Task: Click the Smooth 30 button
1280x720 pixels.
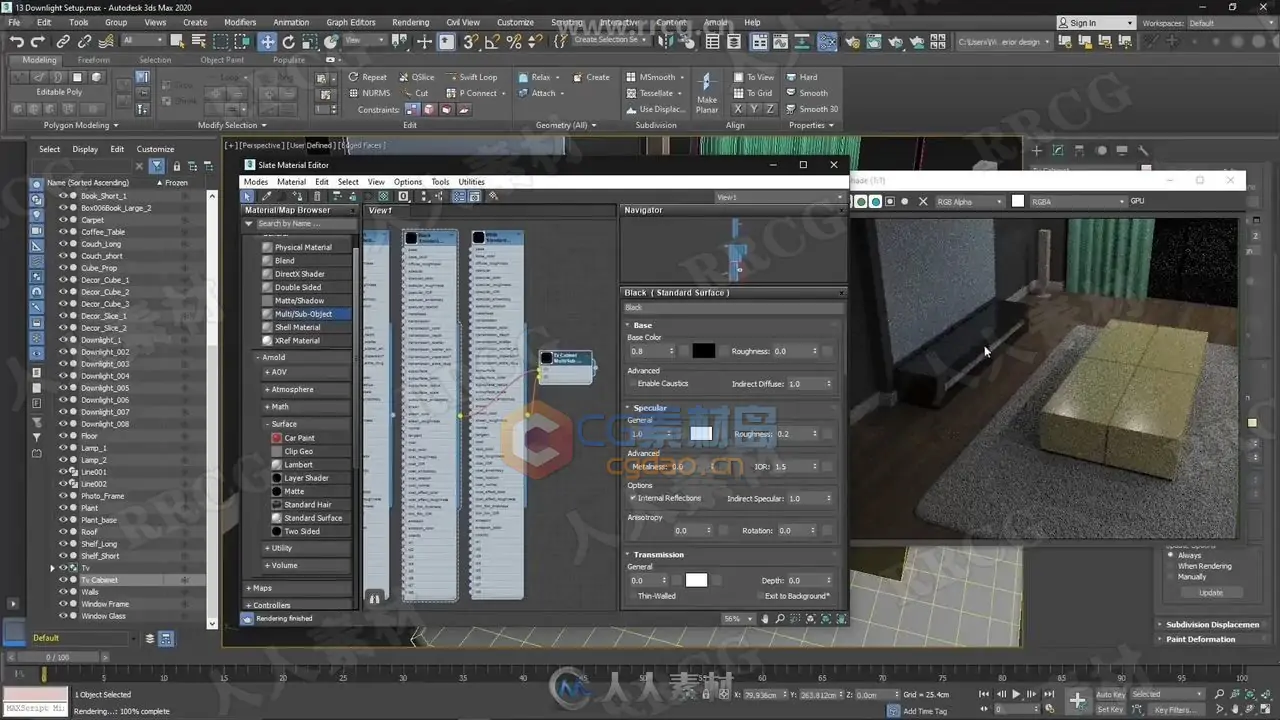Action: pyautogui.click(x=812, y=109)
